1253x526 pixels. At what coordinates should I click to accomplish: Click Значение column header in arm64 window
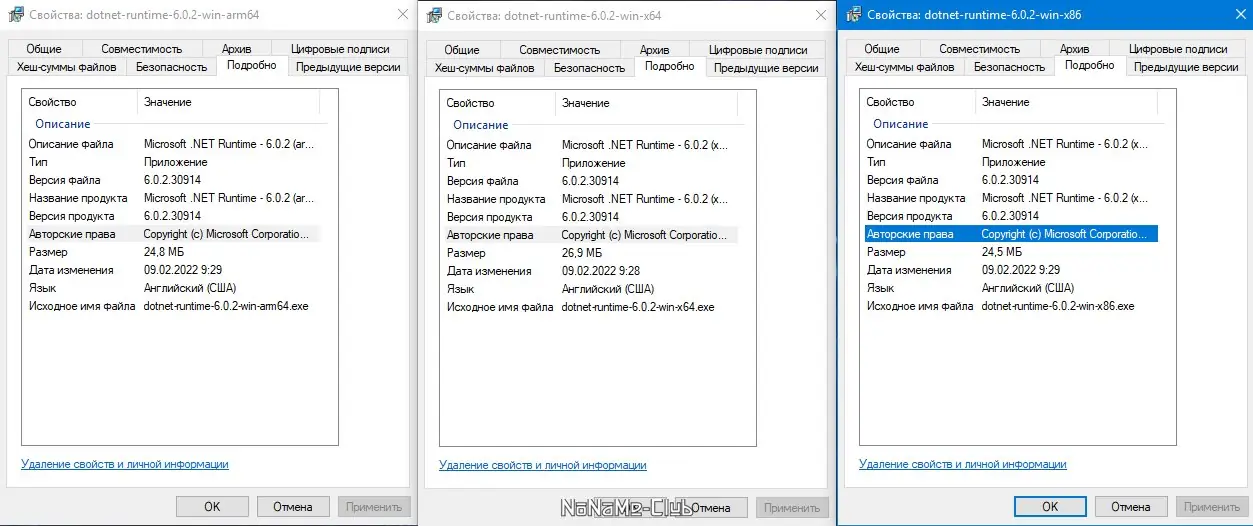(x=228, y=102)
